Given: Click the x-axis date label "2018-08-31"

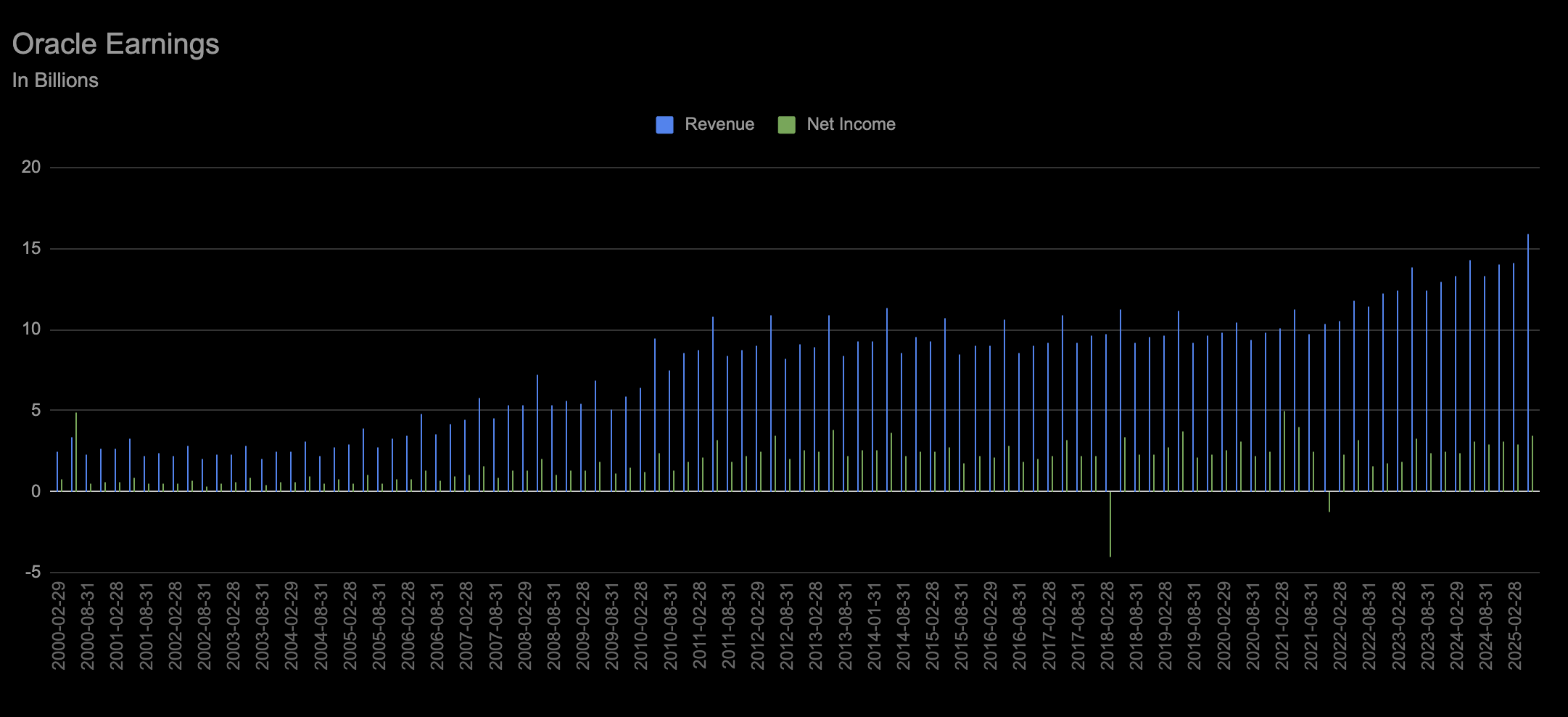Looking at the screenshot, I should pos(1136,626).
